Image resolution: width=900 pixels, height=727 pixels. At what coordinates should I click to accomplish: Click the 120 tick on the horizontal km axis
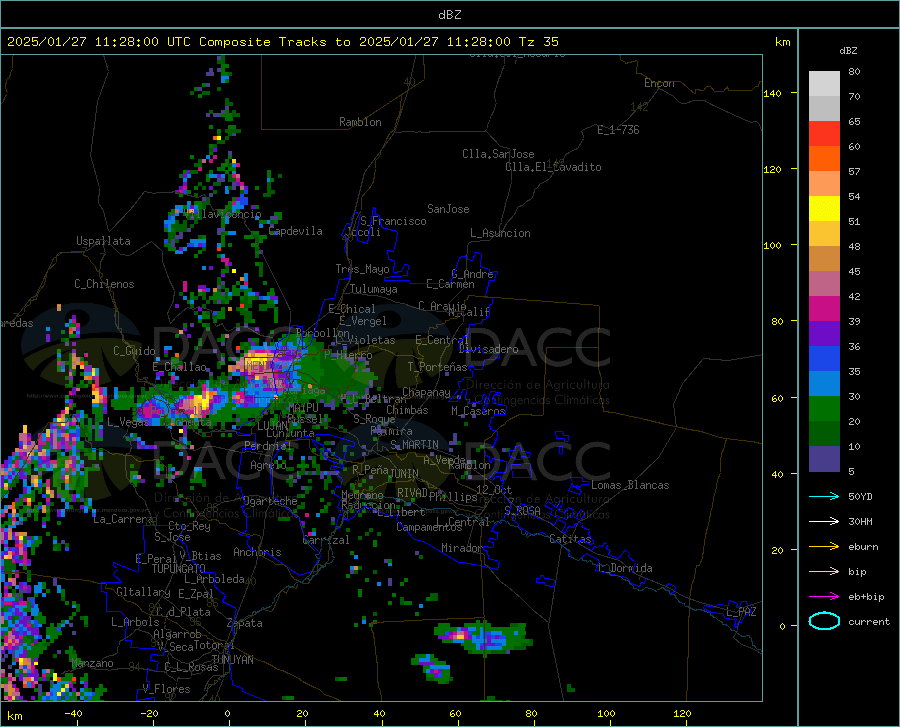coord(682,714)
